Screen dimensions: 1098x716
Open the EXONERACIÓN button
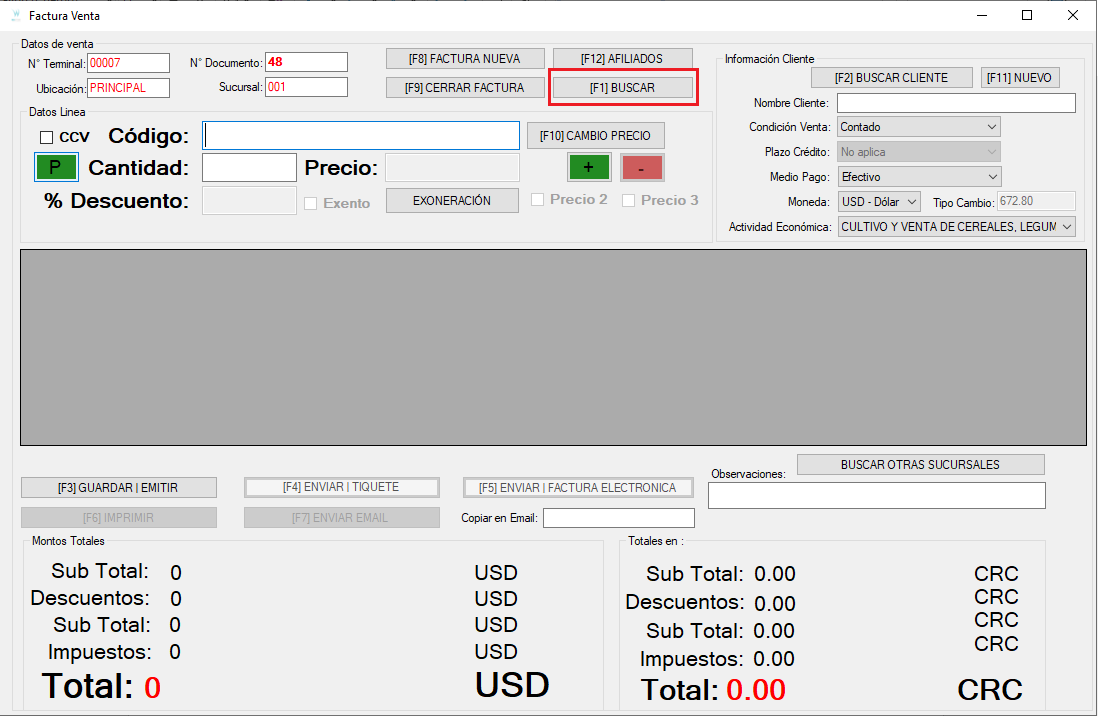click(x=452, y=201)
